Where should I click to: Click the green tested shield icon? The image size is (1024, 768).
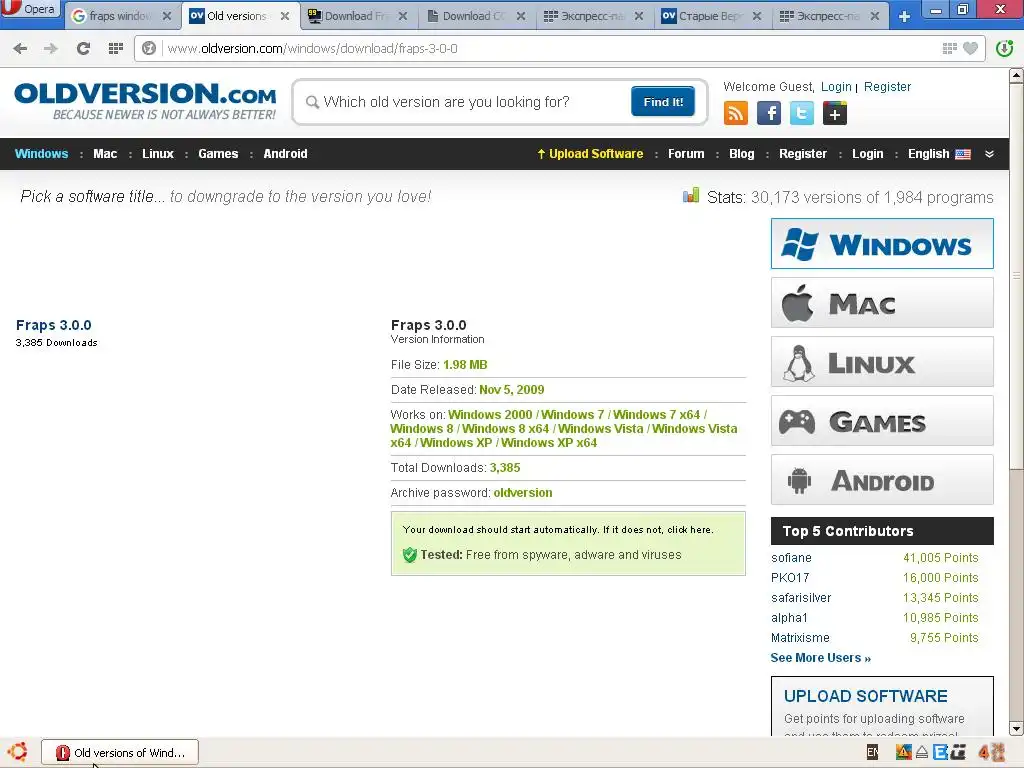coord(409,555)
